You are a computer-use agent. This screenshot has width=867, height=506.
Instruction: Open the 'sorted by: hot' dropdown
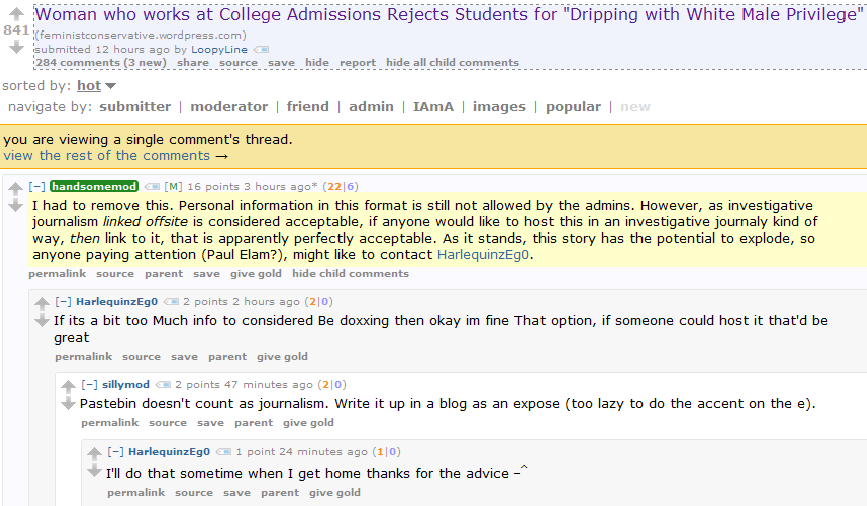96,86
